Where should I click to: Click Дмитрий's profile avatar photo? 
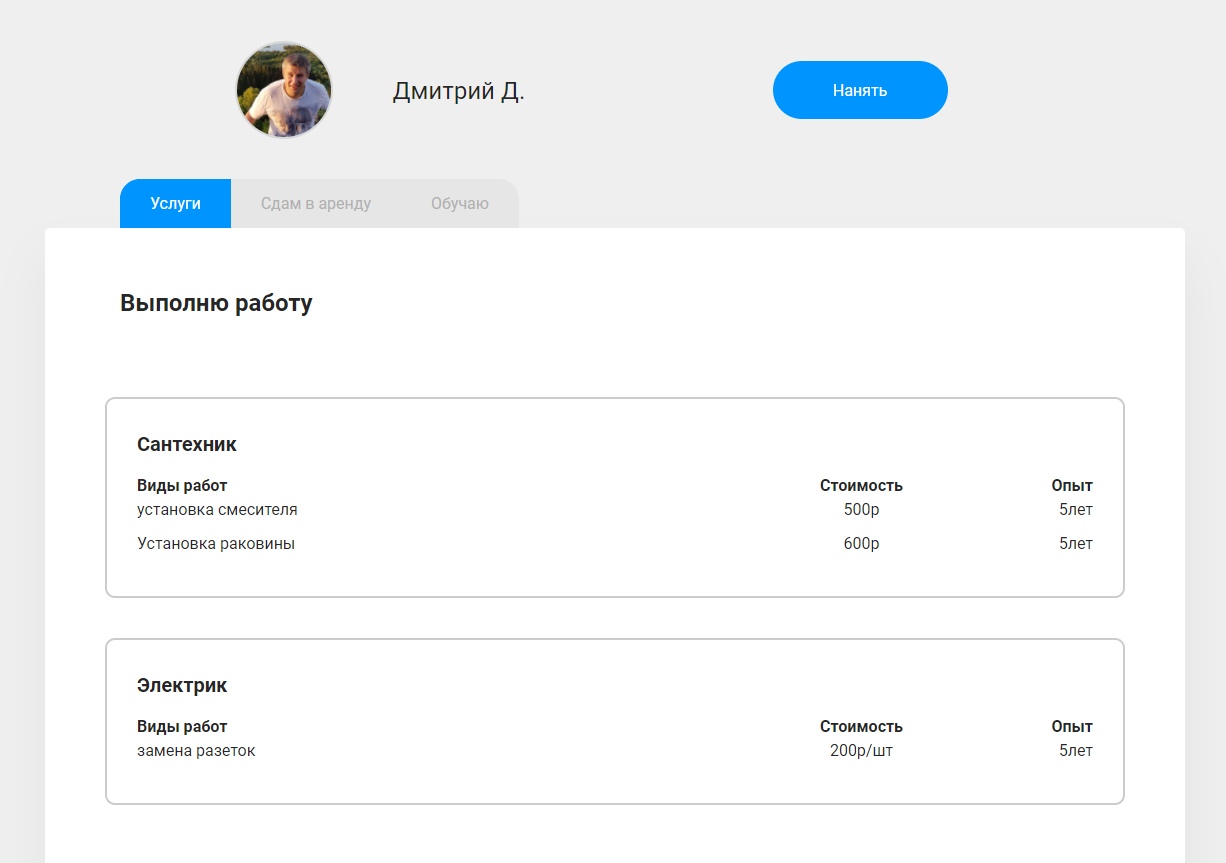click(284, 90)
